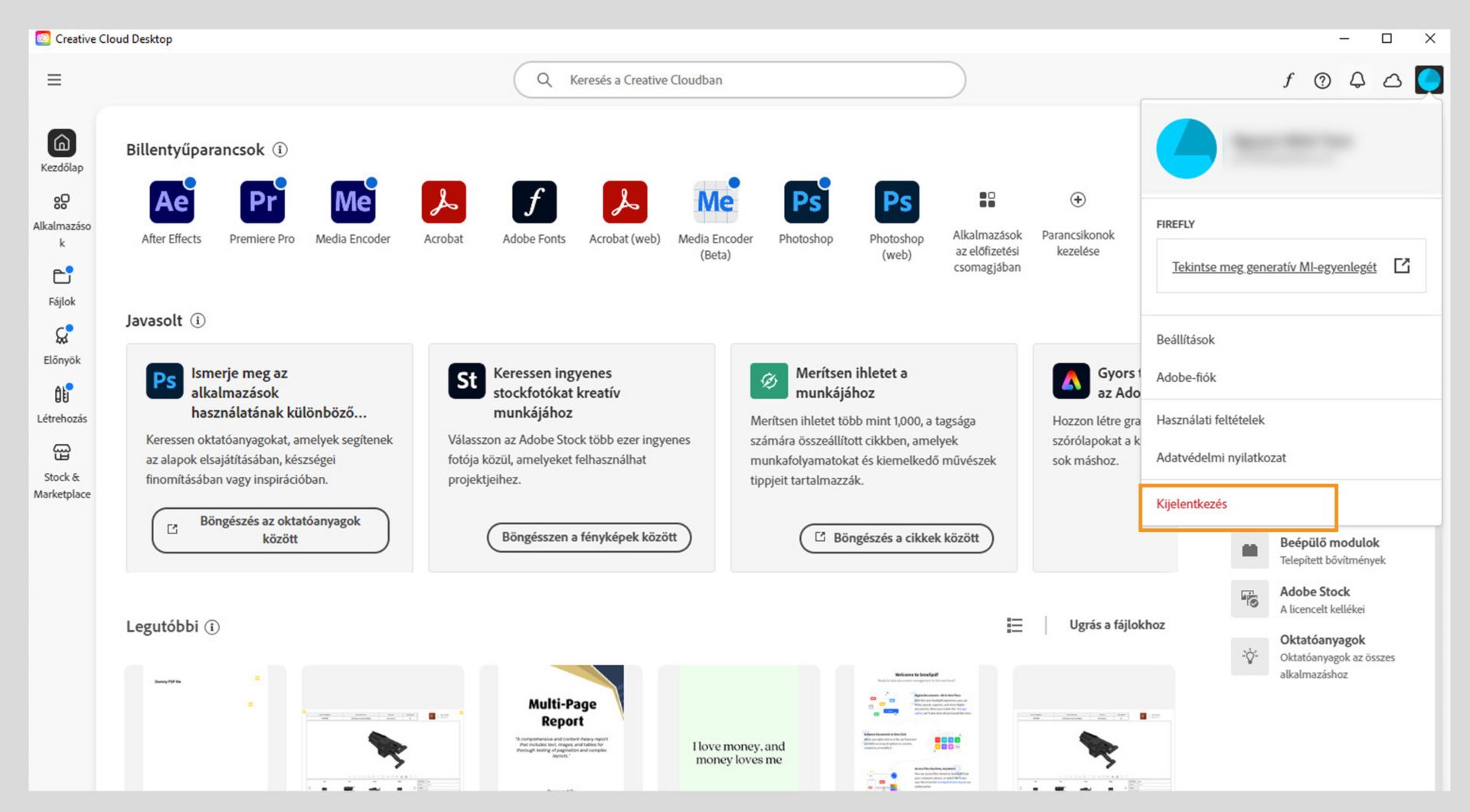The height and width of the screenshot is (812, 1470).
Task: Click the Photoshop icon in Javasolt card
Action: pyautogui.click(x=165, y=380)
